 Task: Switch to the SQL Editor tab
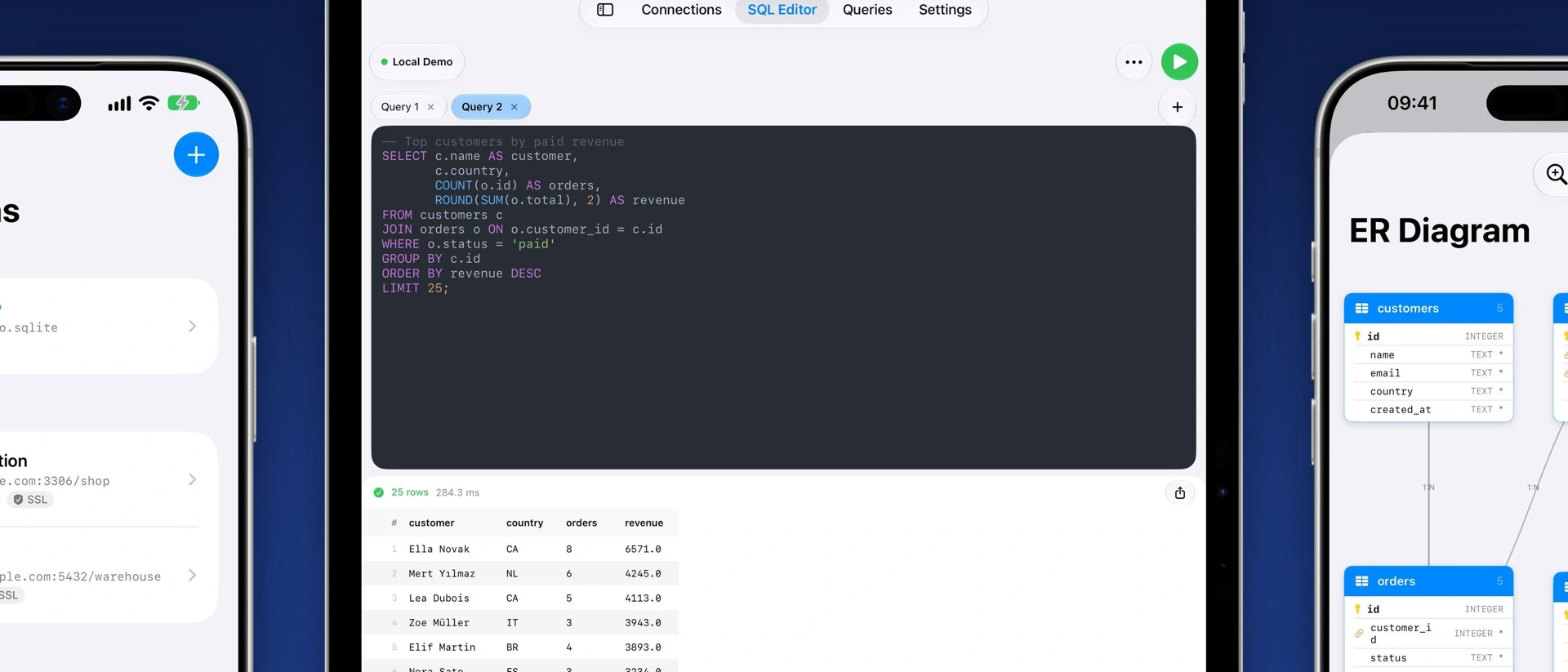782,10
